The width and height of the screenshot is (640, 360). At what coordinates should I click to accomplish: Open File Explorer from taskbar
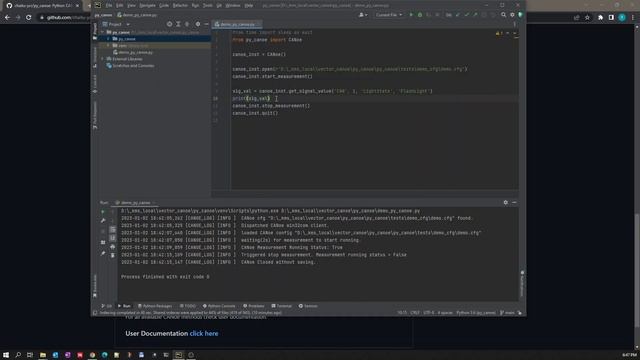pyautogui.click(x=42, y=355)
